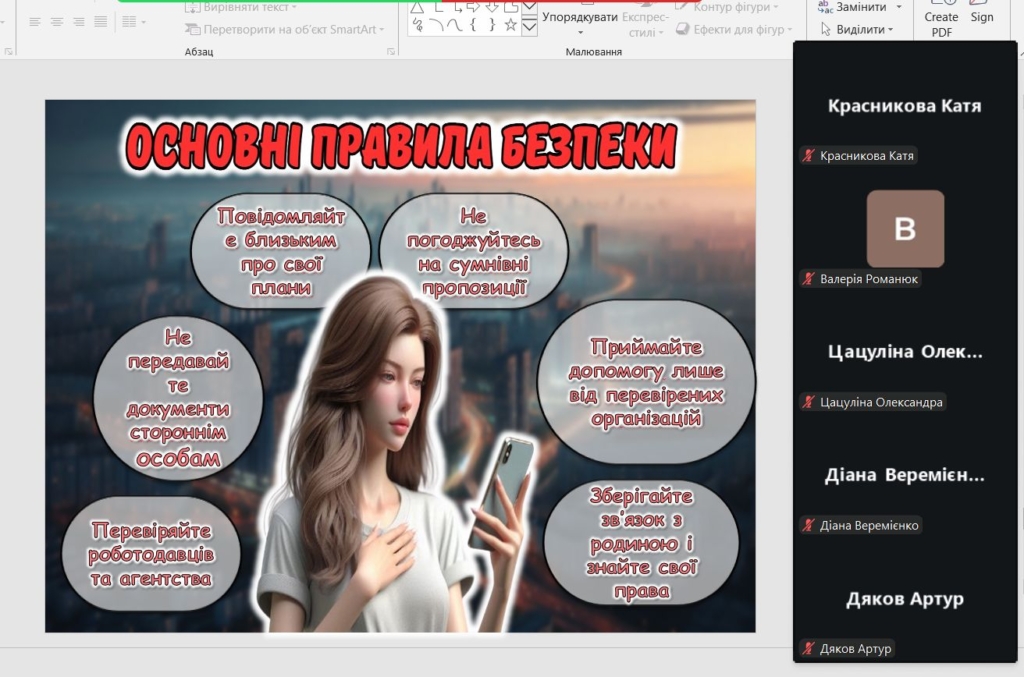Click muted mic icon next to Дяков Артур
This screenshot has height=677, width=1024.
(808, 649)
